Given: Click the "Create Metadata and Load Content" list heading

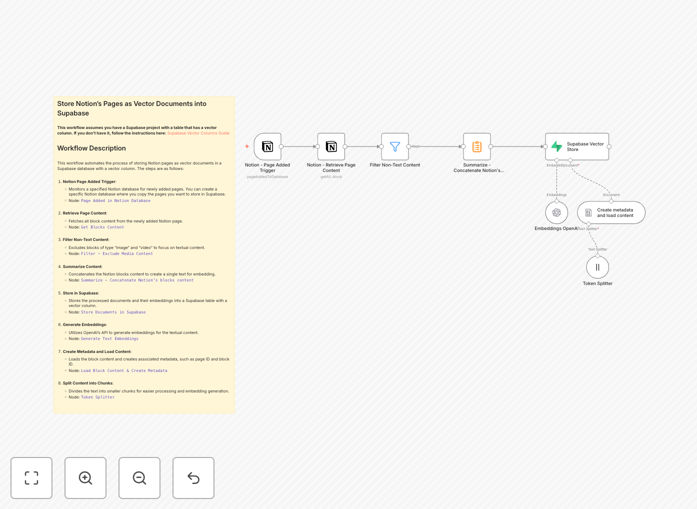Looking at the screenshot, I should click(97, 352).
